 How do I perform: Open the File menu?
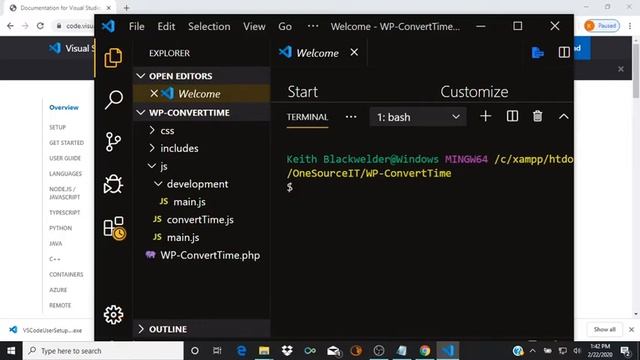(137, 27)
